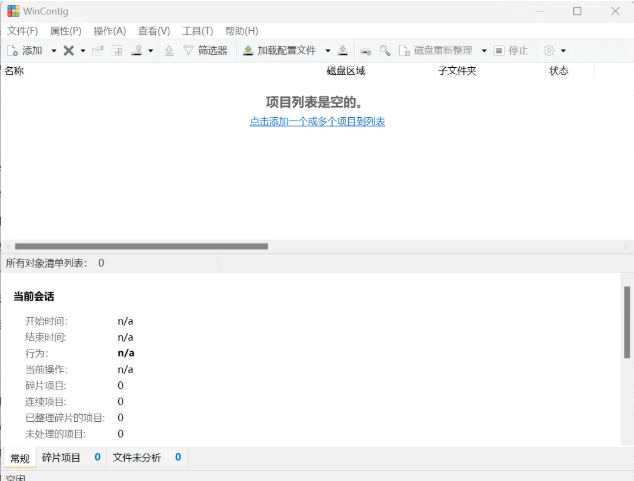Open the 操作(A) menu

[110, 31]
